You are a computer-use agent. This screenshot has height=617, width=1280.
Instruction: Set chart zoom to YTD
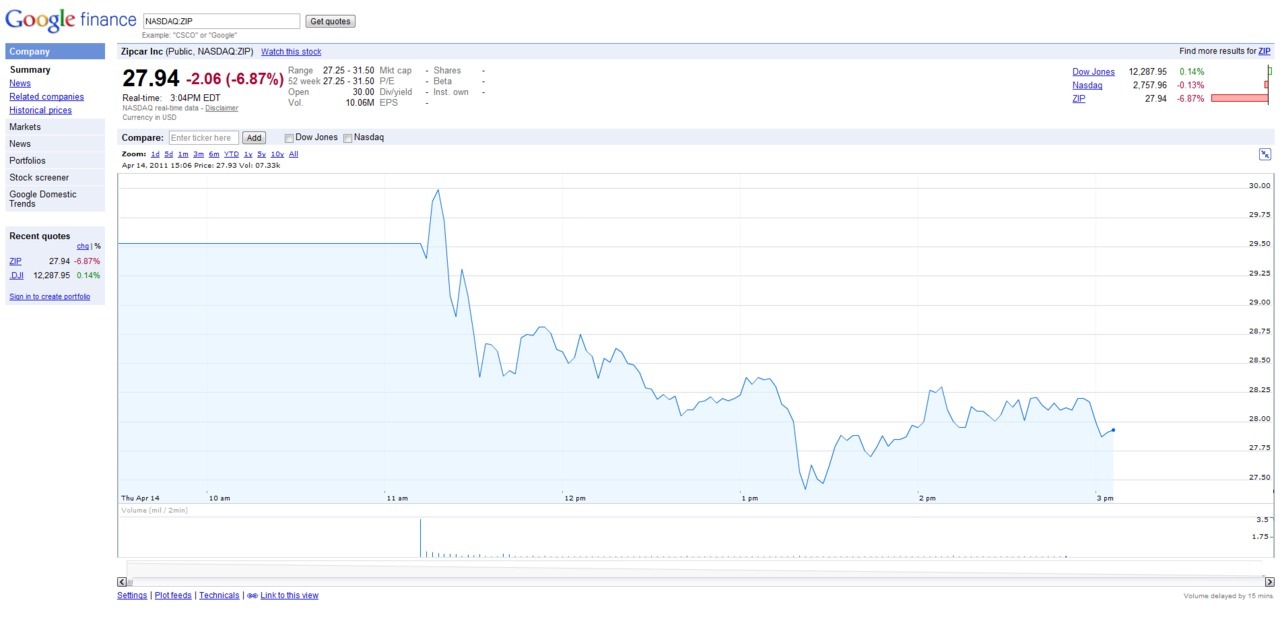pyautogui.click(x=231, y=154)
